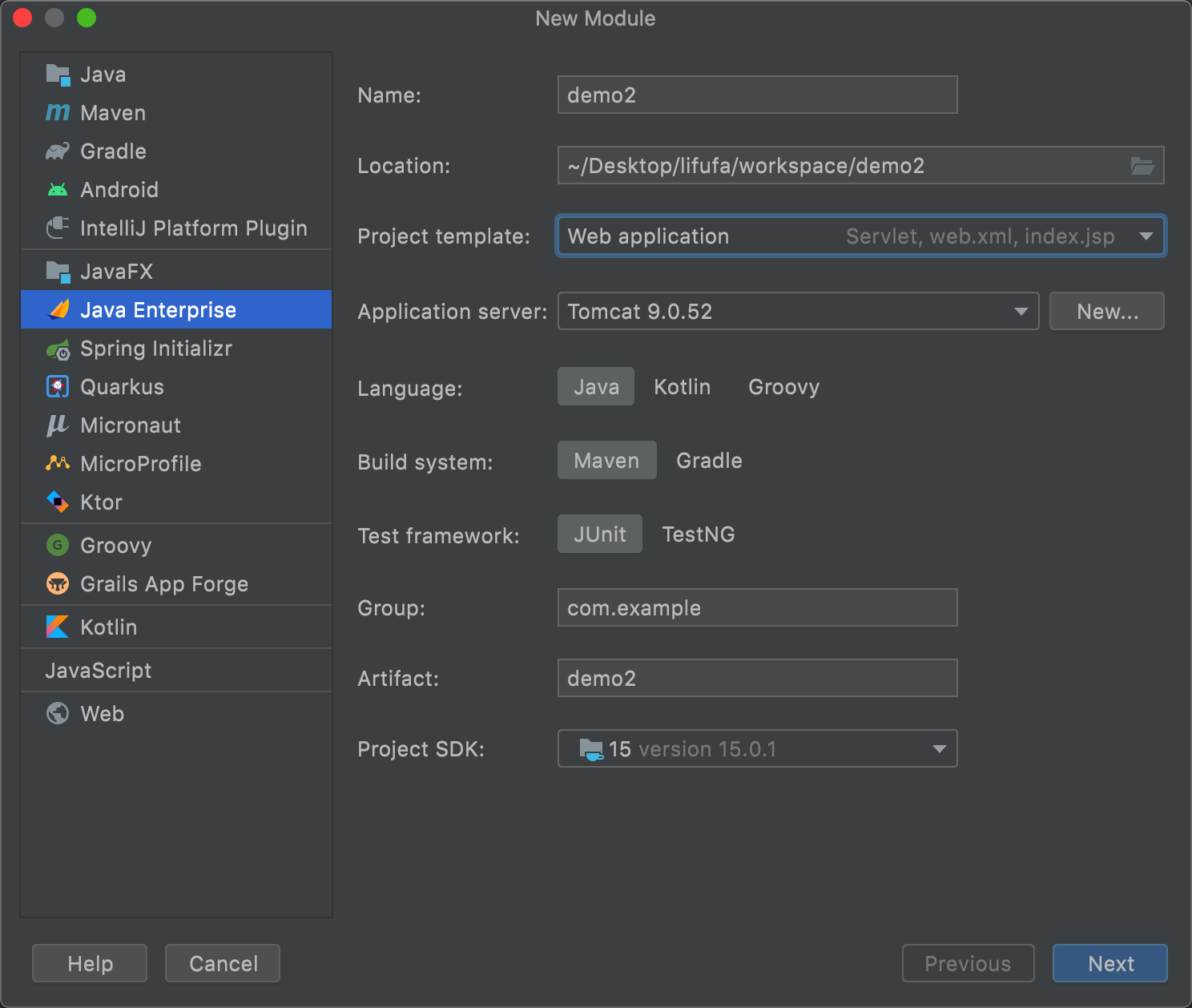This screenshot has height=1008, width=1192.
Task: Select the Web module type
Action: (176, 714)
